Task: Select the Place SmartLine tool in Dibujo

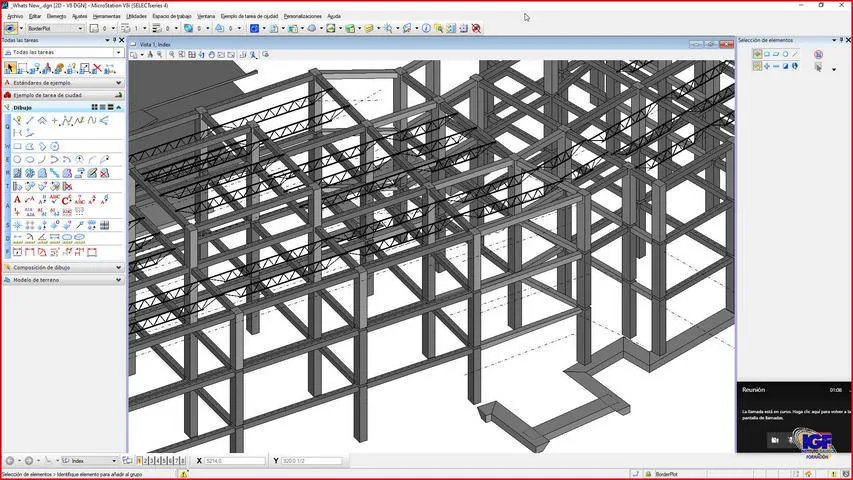Action: point(18,120)
